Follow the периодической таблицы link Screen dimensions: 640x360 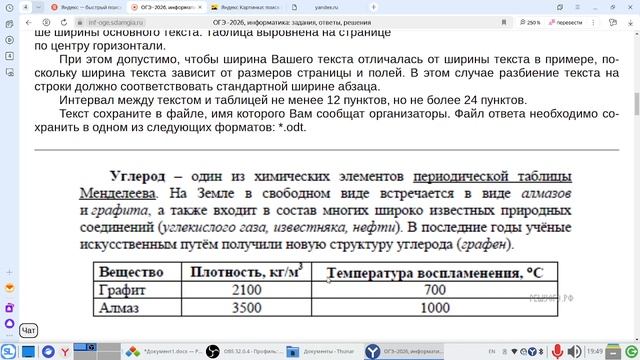[x=492, y=176]
